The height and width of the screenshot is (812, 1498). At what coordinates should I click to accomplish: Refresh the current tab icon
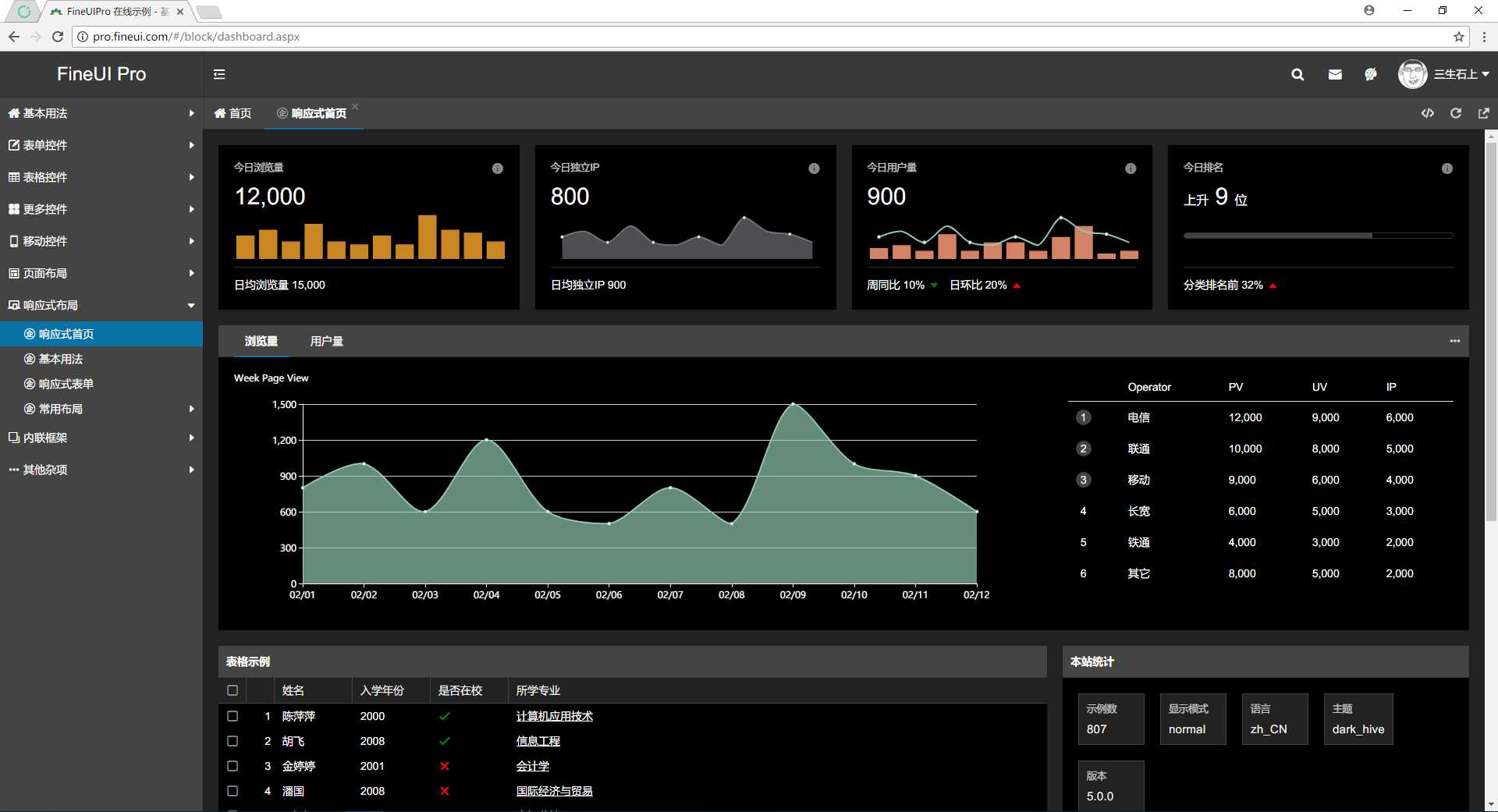point(1456,113)
